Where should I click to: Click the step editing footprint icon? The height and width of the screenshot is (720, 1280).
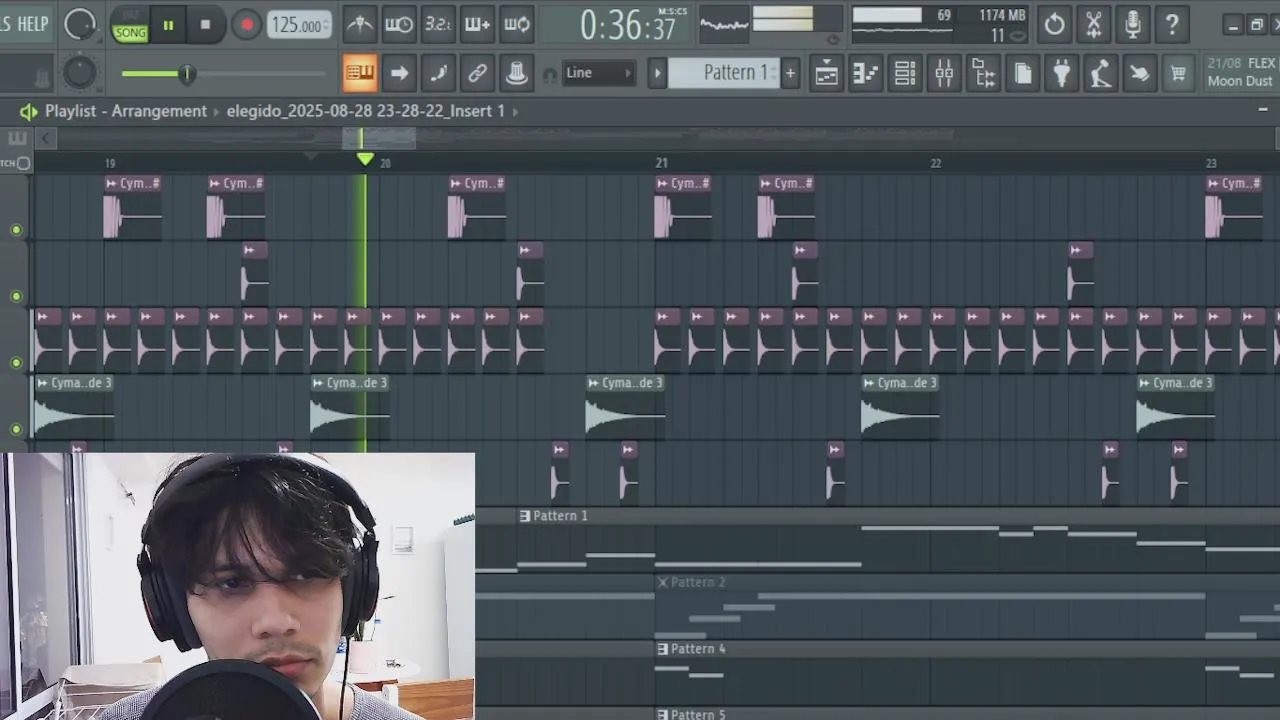coord(438,72)
